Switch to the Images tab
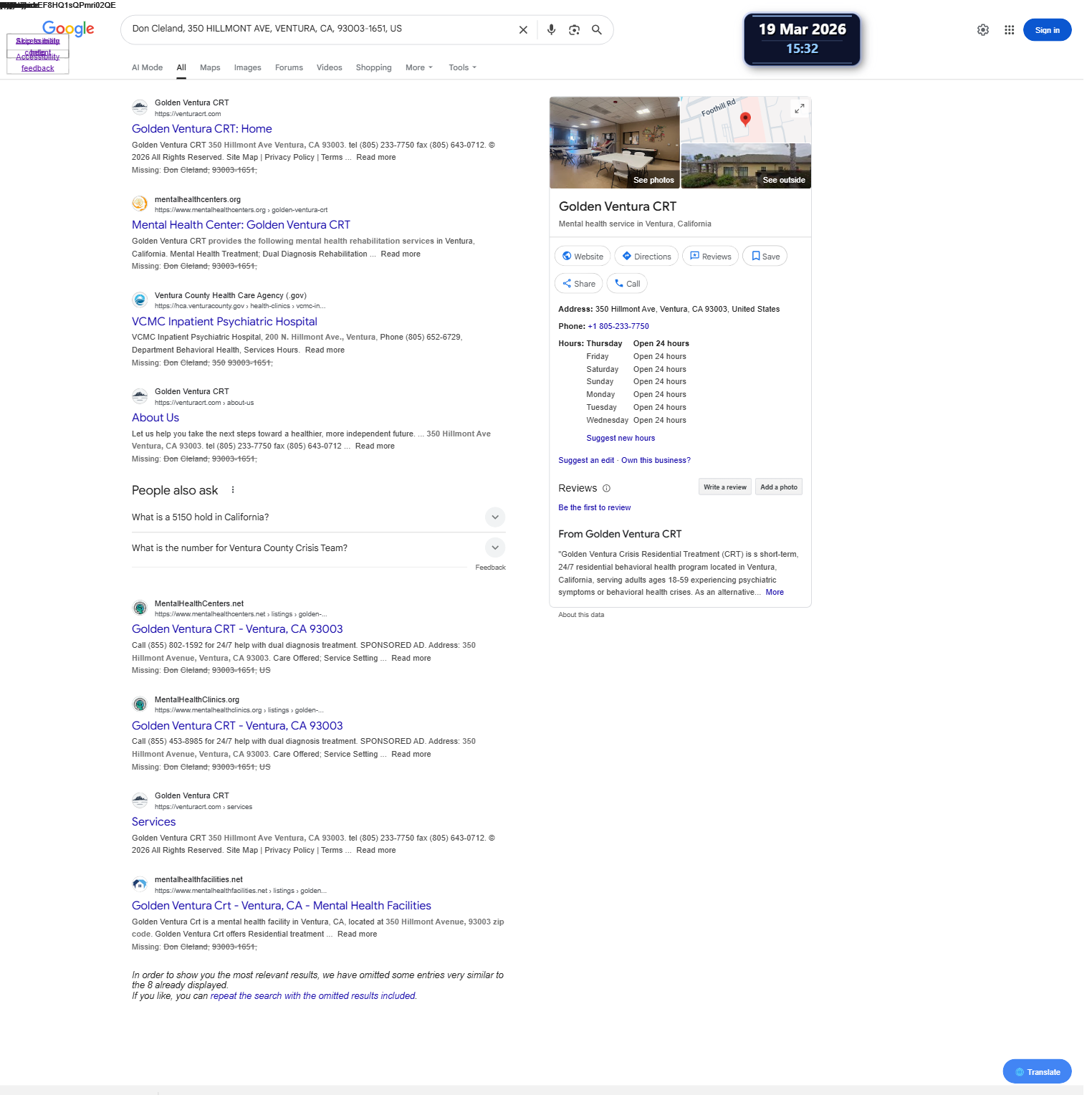This screenshot has height=1095, width=1092. point(248,67)
